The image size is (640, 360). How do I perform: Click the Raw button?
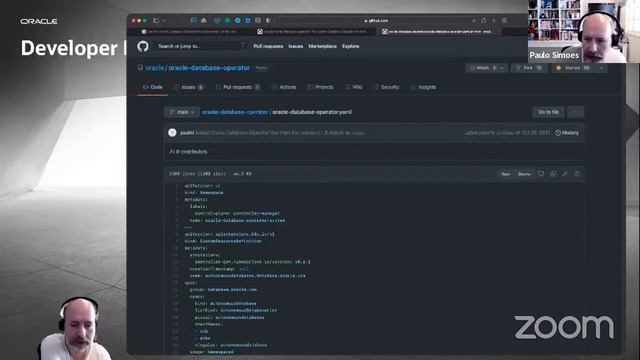pyautogui.click(x=506, y=174)
